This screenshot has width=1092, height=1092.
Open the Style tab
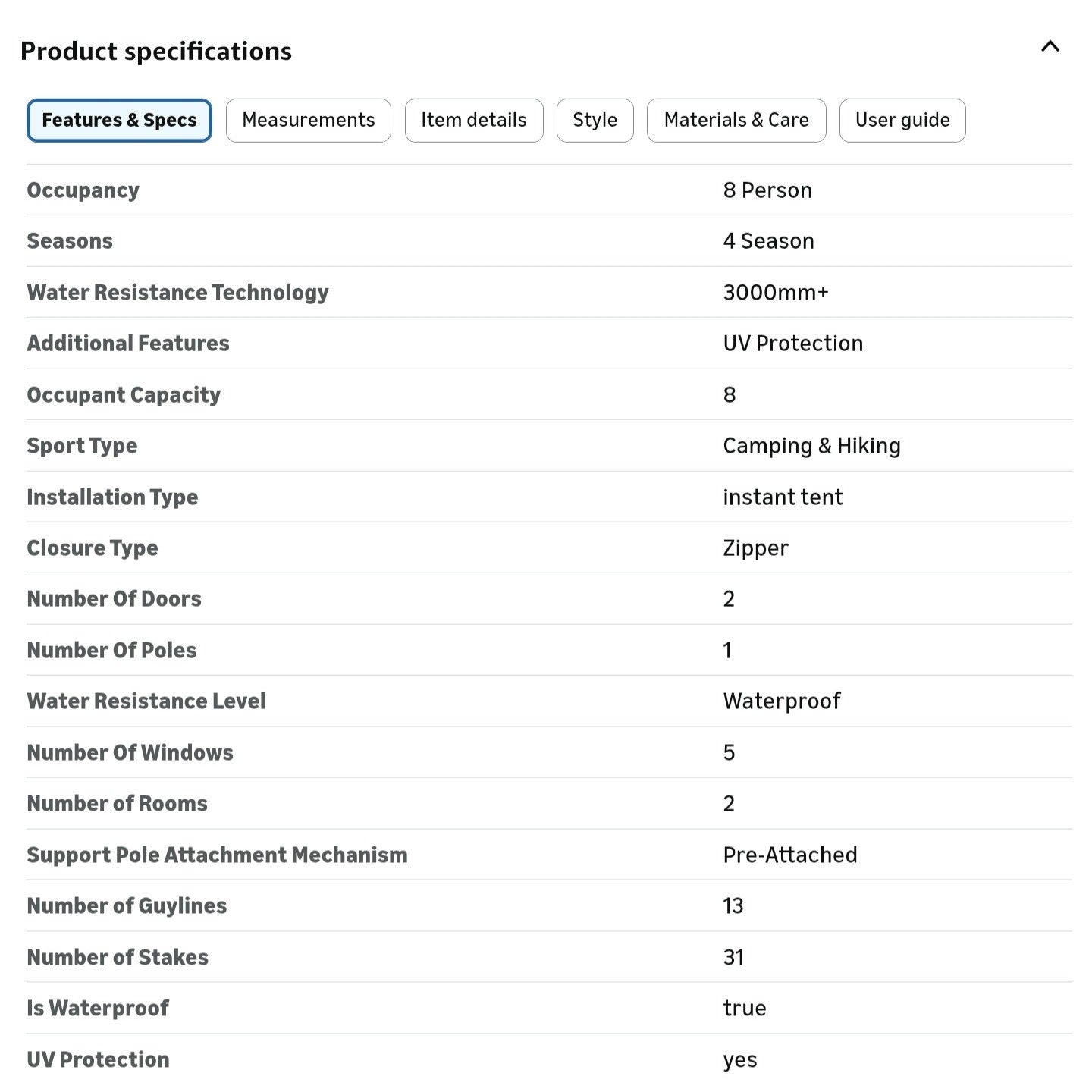tap(595, 121)
